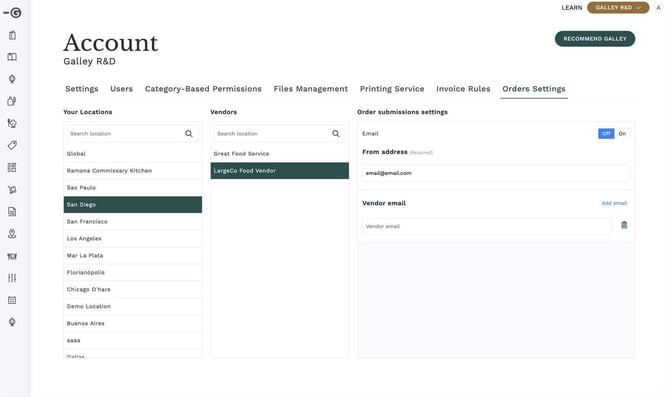Click the From address email field
The height and width of the screenshot is (397, 670).
[496, 173]
